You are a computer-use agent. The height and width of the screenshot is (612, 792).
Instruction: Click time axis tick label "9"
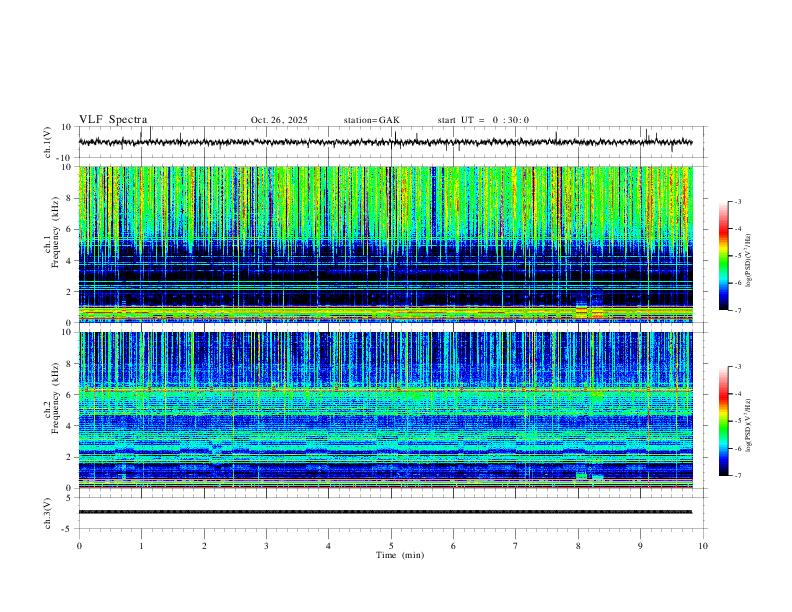pos(640,546)
